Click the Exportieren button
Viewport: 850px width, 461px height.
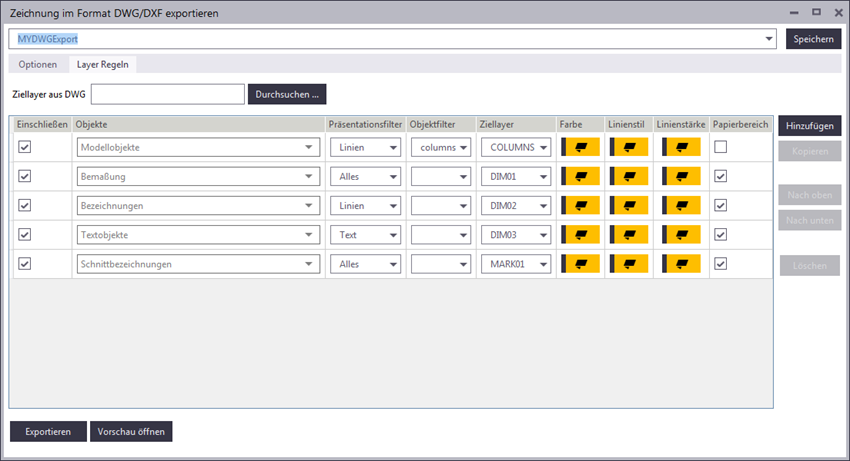coord(48,431)
